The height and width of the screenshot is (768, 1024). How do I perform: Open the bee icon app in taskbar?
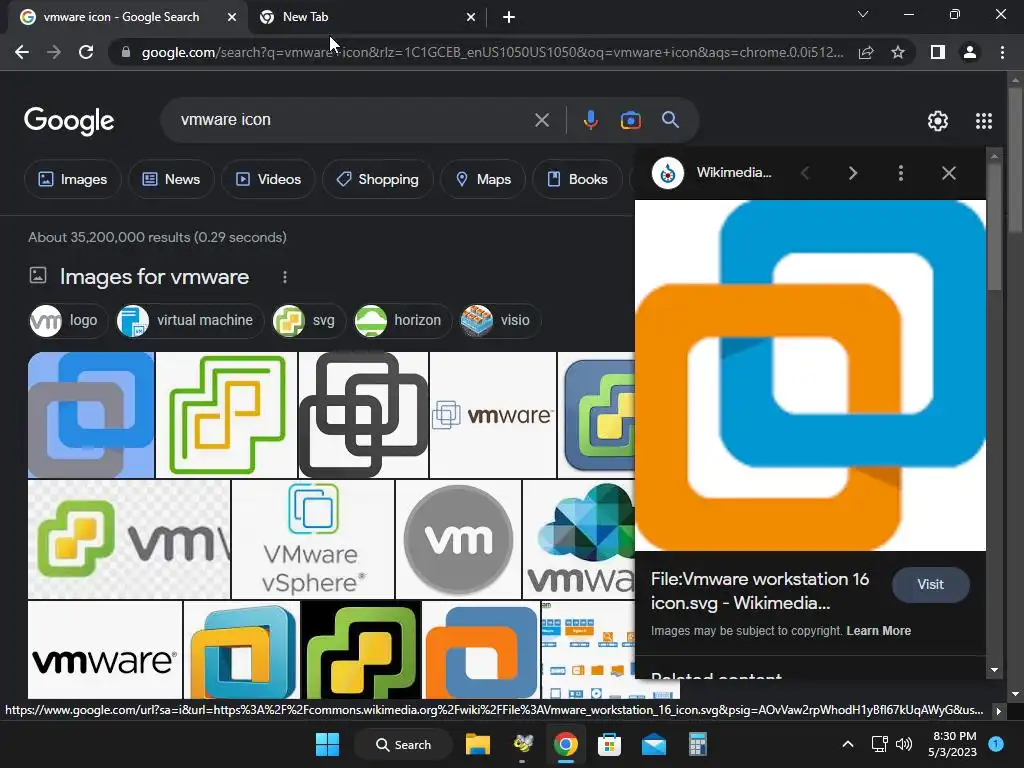pos(522,744)
